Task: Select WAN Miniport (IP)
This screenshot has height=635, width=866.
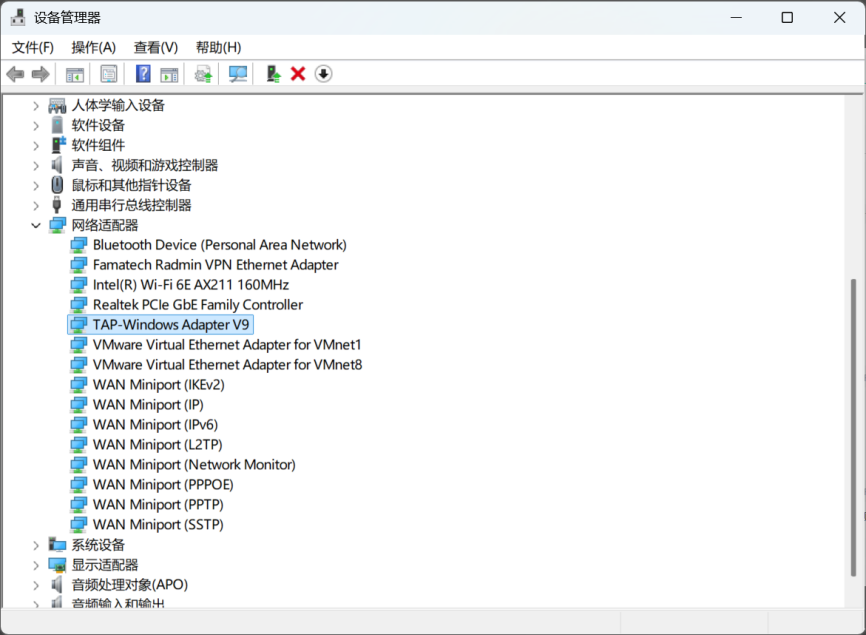Action: tap(148, 405)
